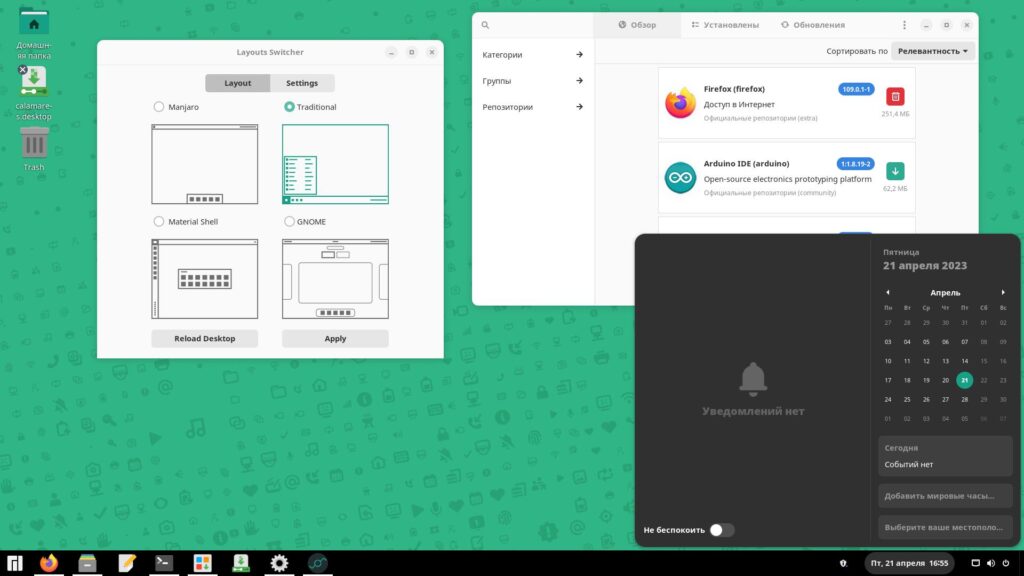
Task: Click the Apply button
Action: [x=335, y=339]
